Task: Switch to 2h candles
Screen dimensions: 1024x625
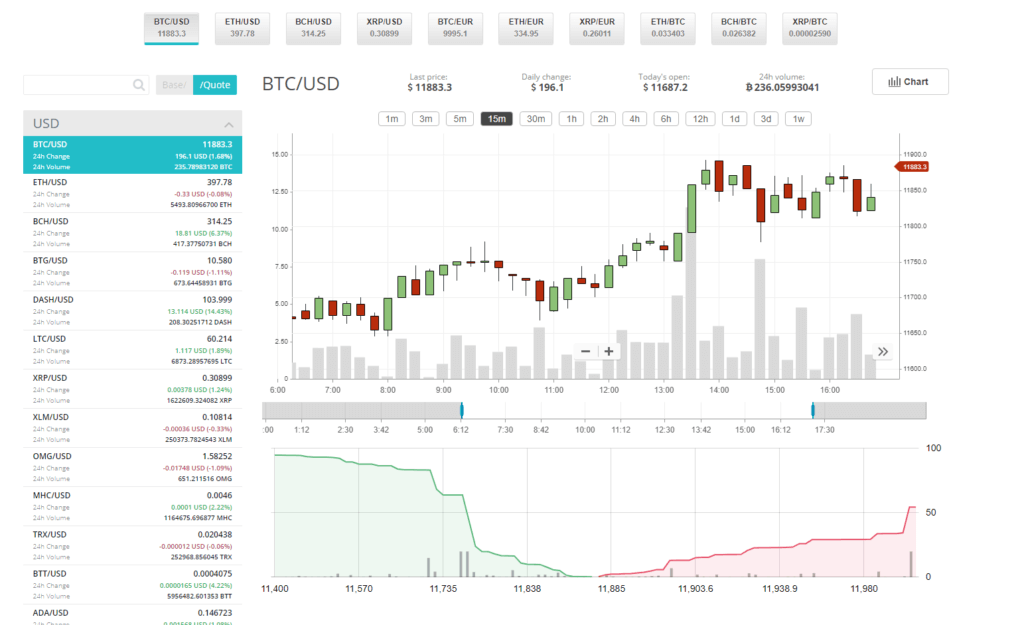Action: click(x=603, y=119)
